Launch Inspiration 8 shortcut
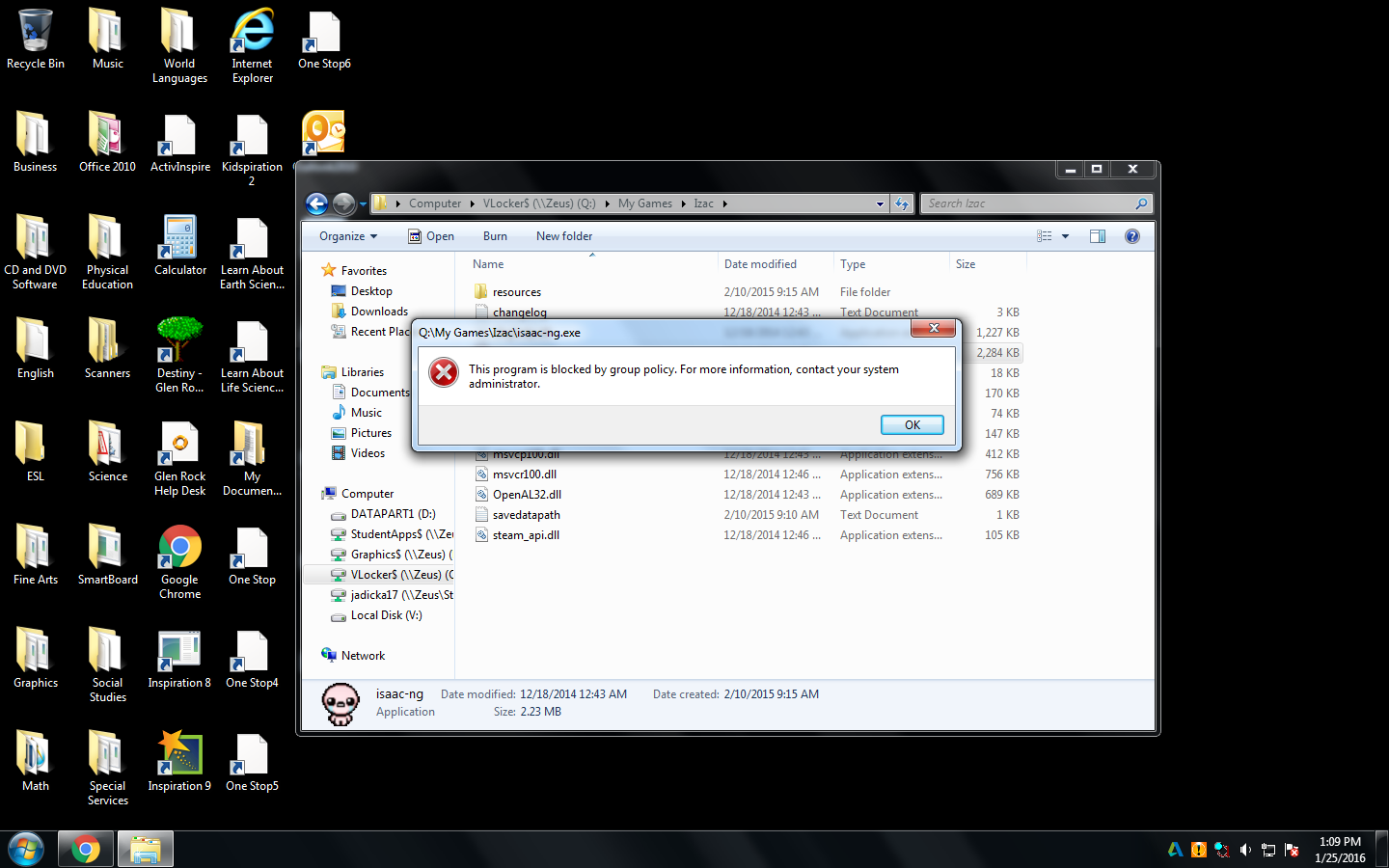This screenshot has width=1389, height=868. (179, 659)
